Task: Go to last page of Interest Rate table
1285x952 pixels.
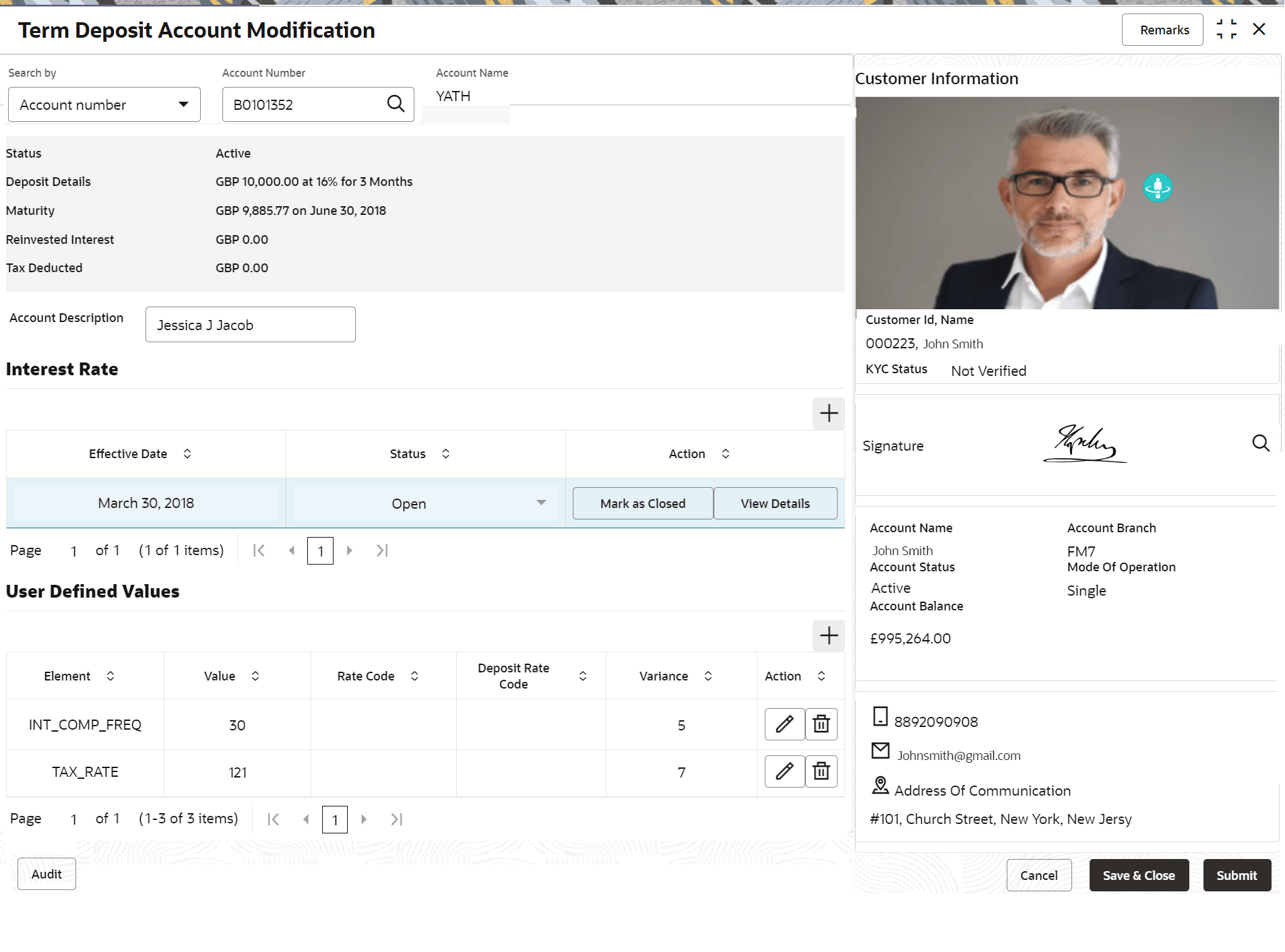Action: pos(382,550)
